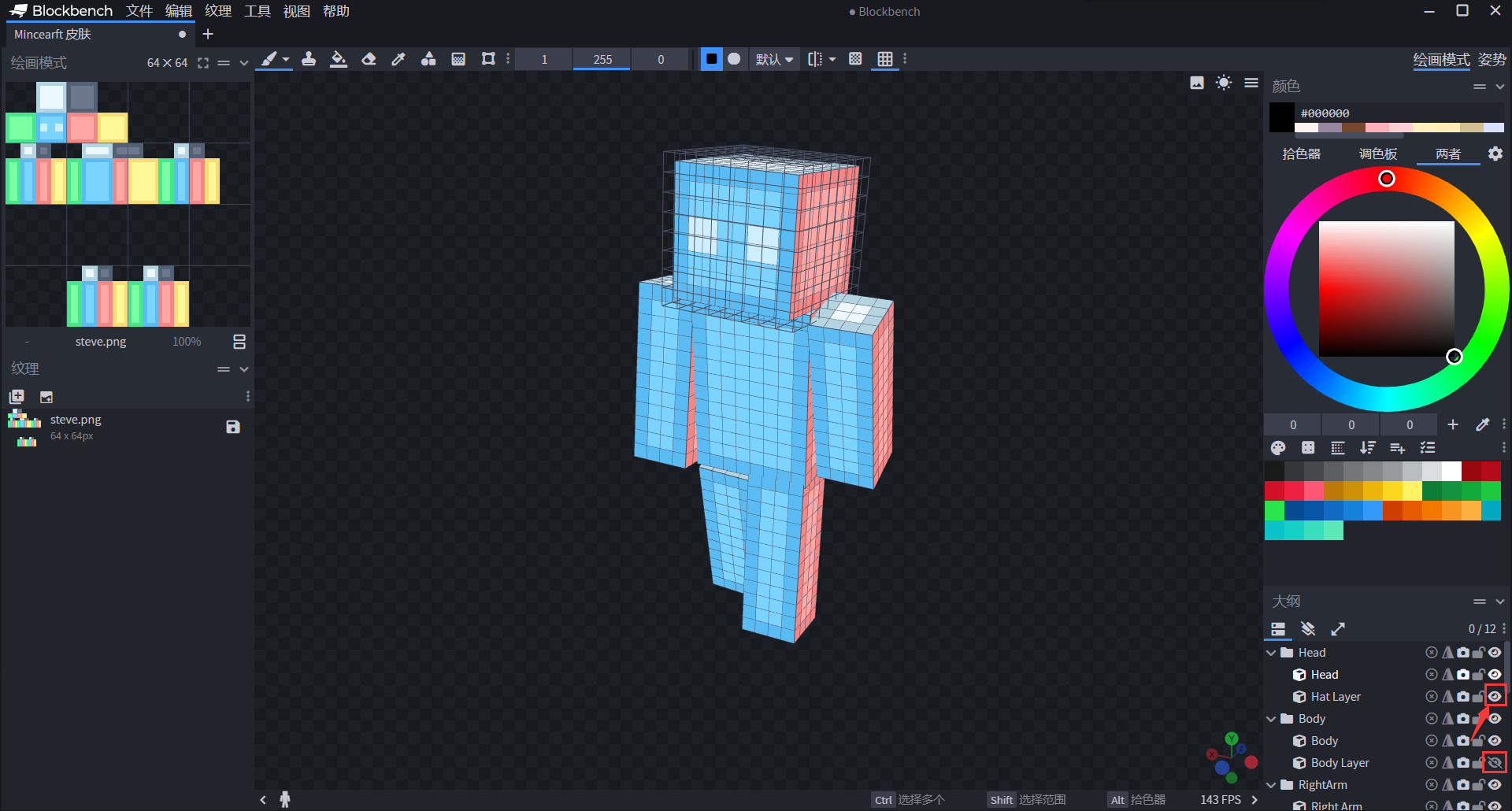Screen dimensions: 1512x811
Task: Open the brush tool options arrow
Action: click(286, 59)
